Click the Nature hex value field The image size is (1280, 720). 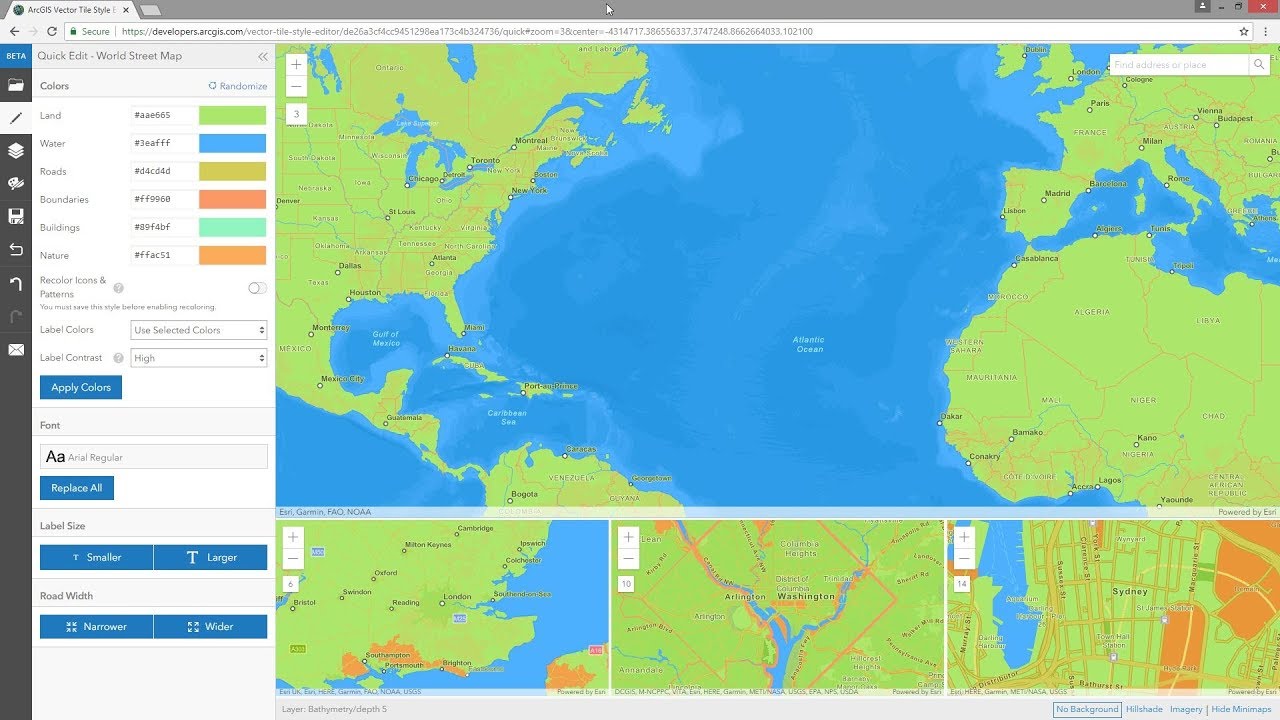(164, 256)
